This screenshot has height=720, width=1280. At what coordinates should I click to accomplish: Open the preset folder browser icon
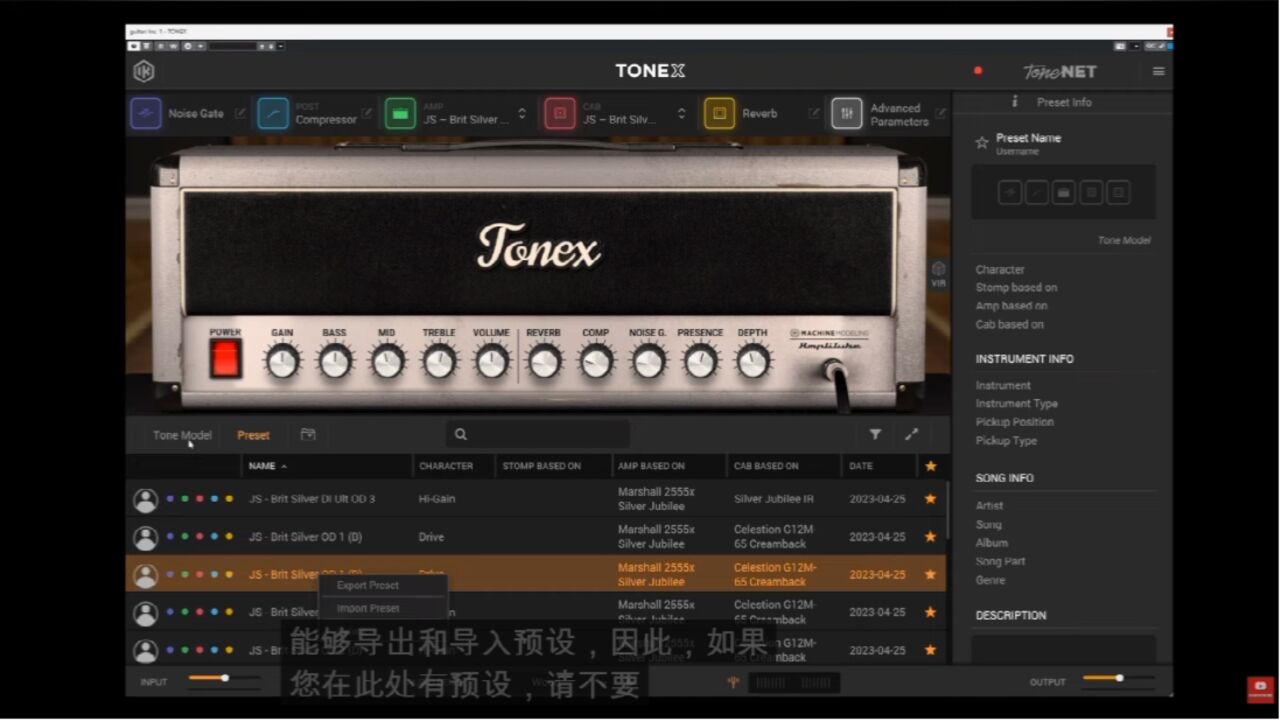(x=308, y=435)
